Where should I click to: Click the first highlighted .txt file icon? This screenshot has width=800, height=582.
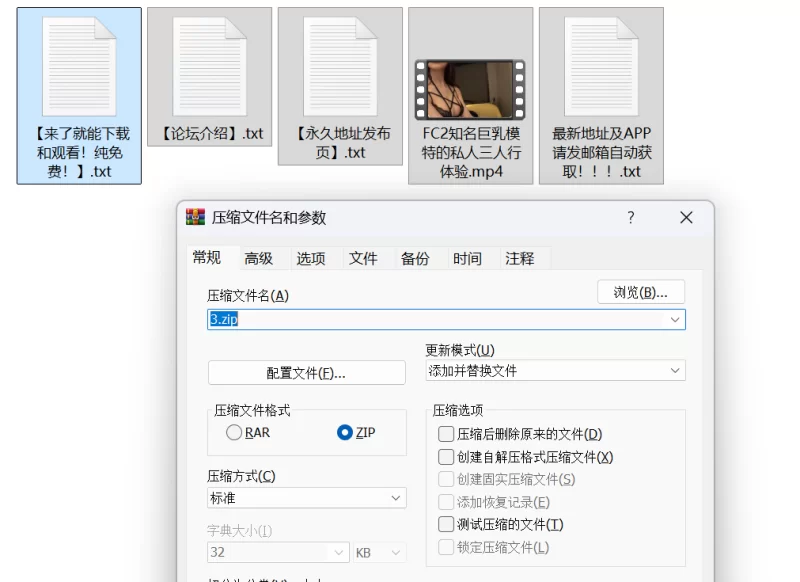(79, 66)
